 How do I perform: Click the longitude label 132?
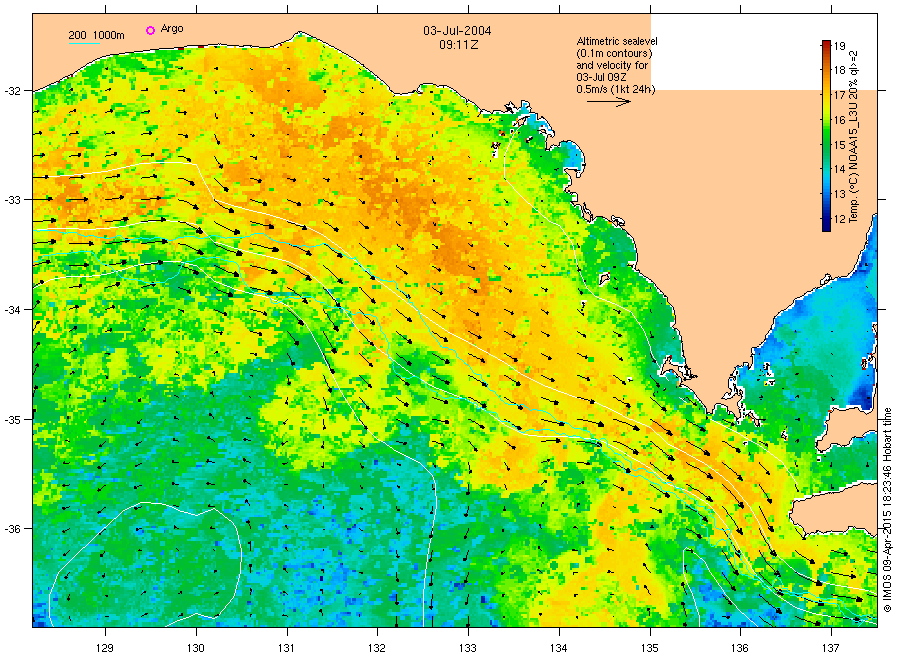[377, 649]
